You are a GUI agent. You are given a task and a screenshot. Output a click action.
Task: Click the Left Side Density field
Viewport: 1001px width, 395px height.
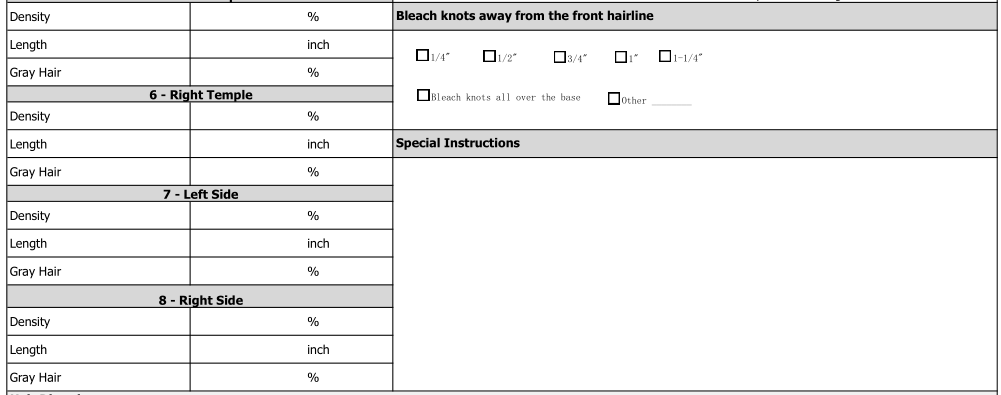pos(291,216)
